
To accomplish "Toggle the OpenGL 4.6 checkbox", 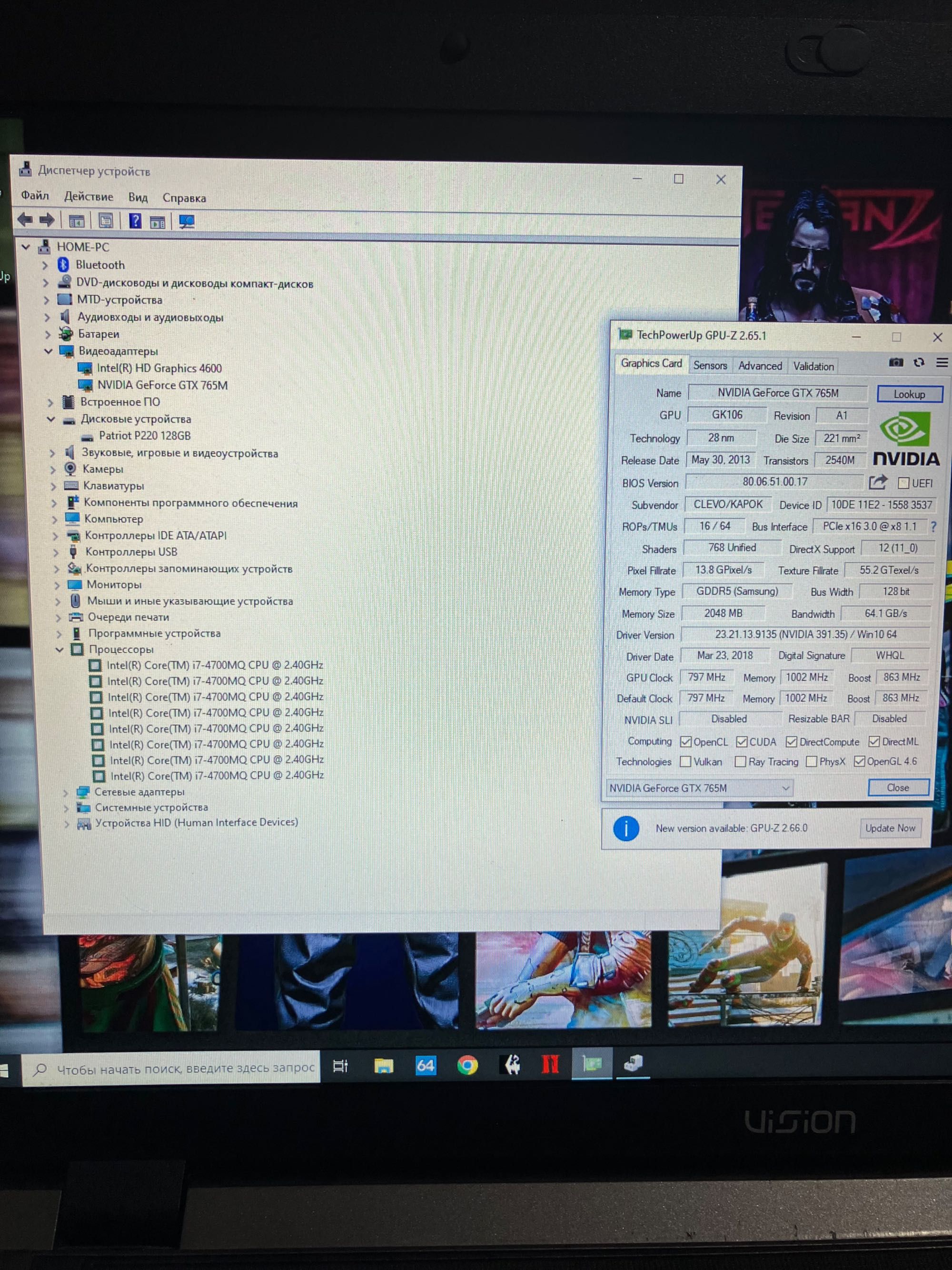I will point(859,761).
